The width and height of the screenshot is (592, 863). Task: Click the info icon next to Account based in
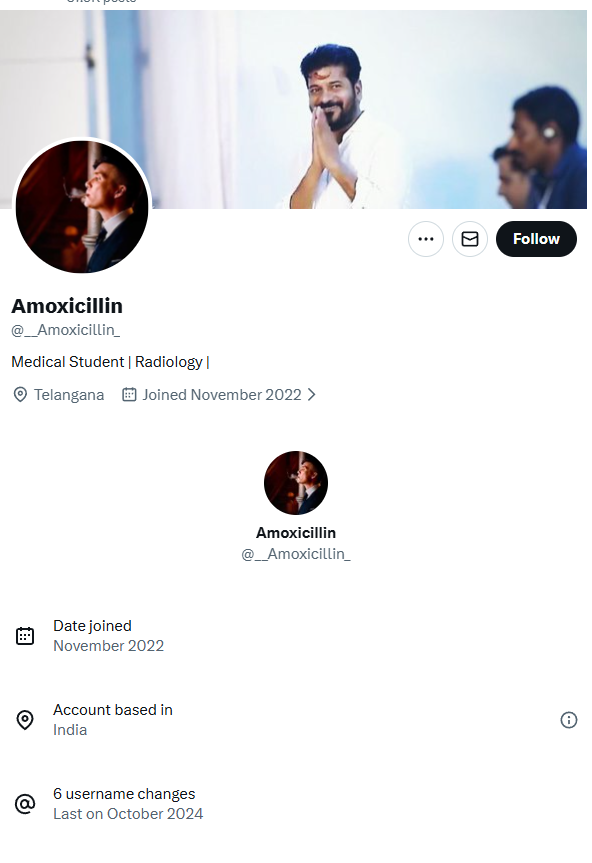568,720
